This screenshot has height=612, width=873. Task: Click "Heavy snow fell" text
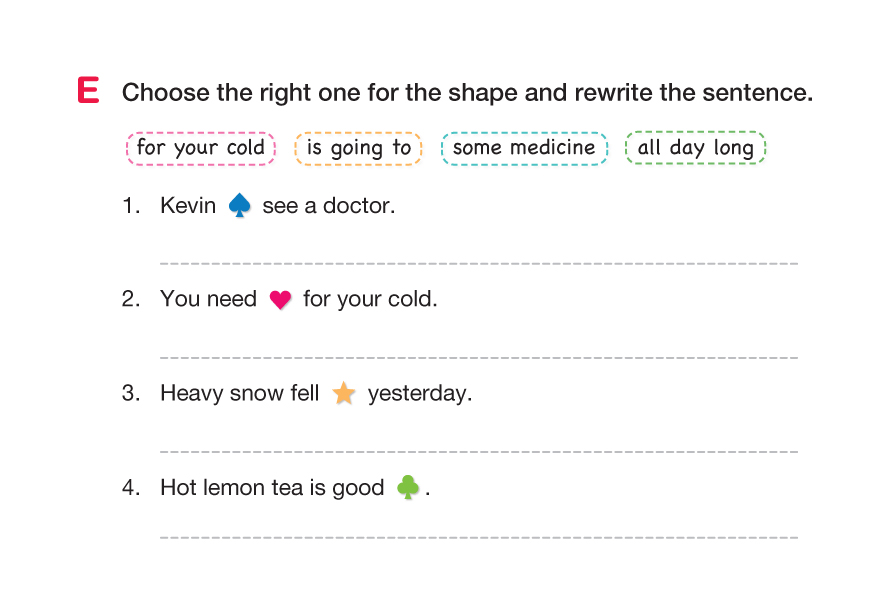239,393
